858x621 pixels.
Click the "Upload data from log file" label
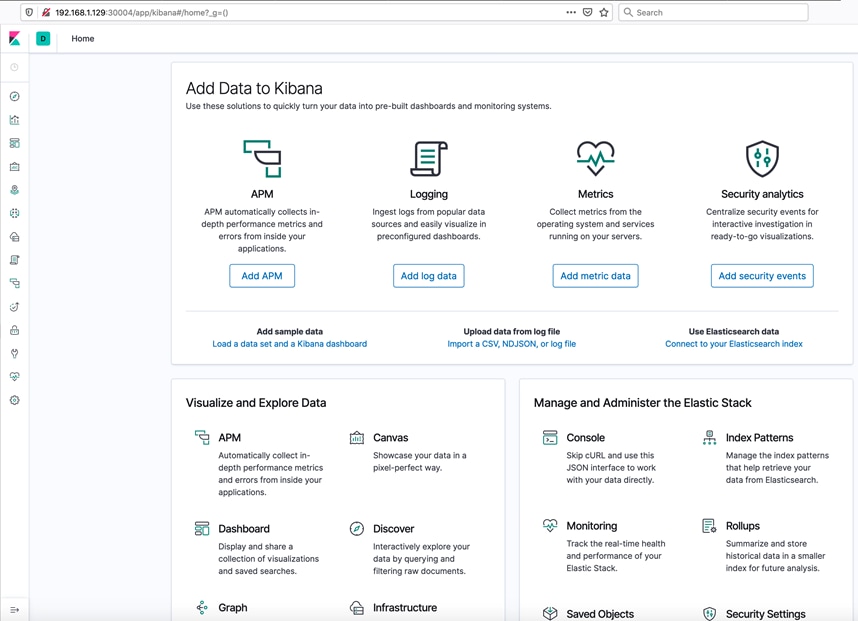click(x=512, y=332)
